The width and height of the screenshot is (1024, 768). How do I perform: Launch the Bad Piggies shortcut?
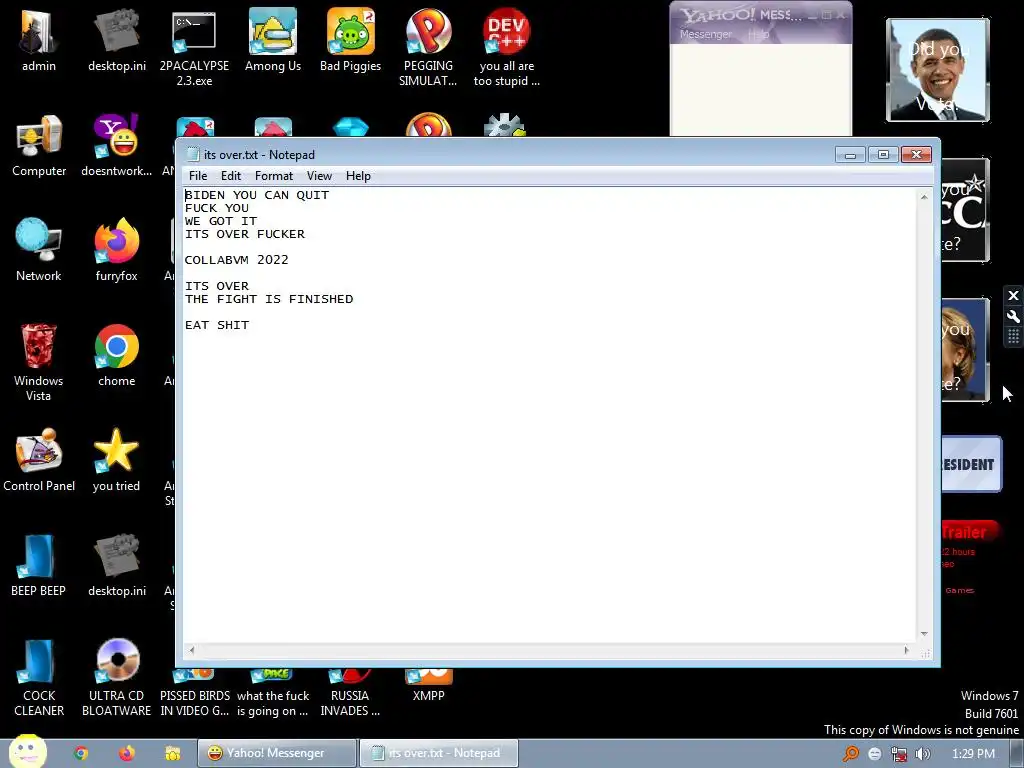351,40
